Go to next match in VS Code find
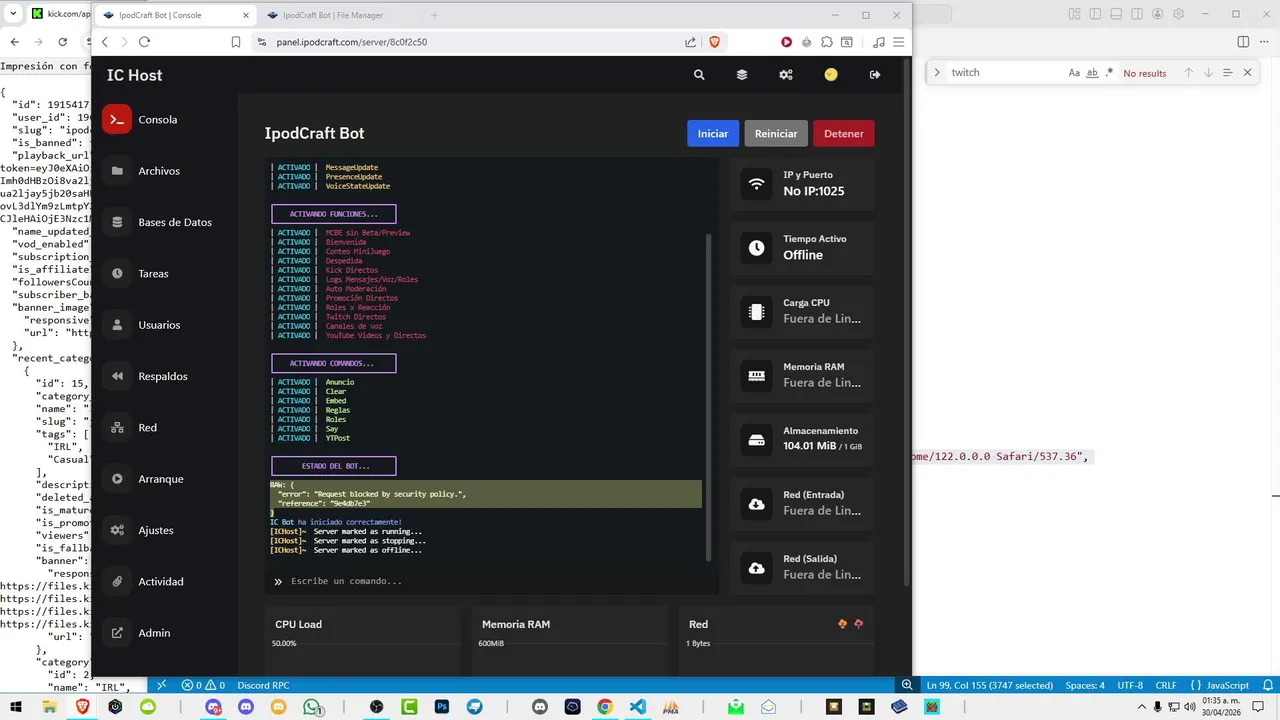Screen dimensions: 1280x720 tap(1208, 73)
